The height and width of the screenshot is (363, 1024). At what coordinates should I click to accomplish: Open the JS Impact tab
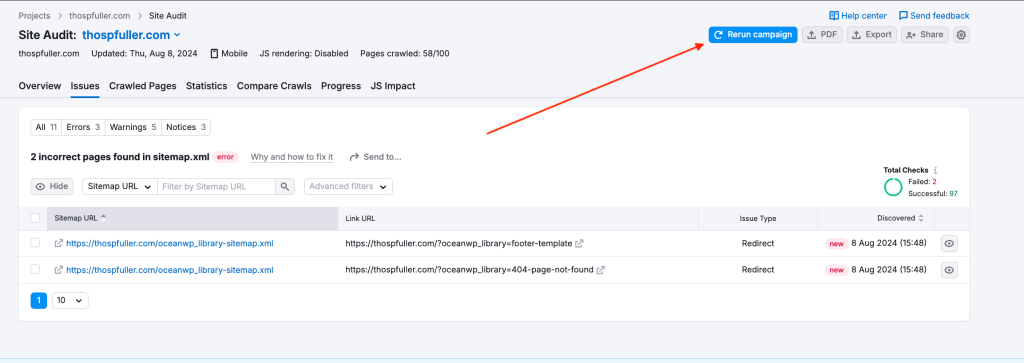click(392, 86)
